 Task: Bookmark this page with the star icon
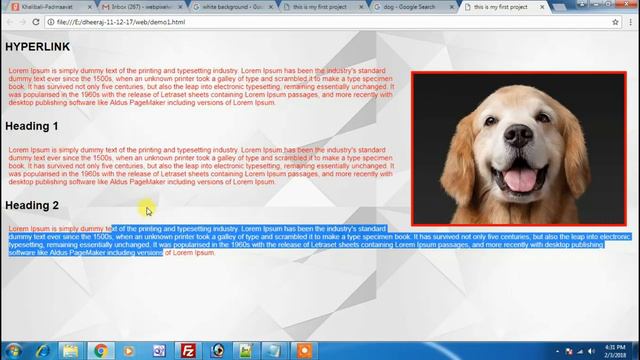[615, 22]
